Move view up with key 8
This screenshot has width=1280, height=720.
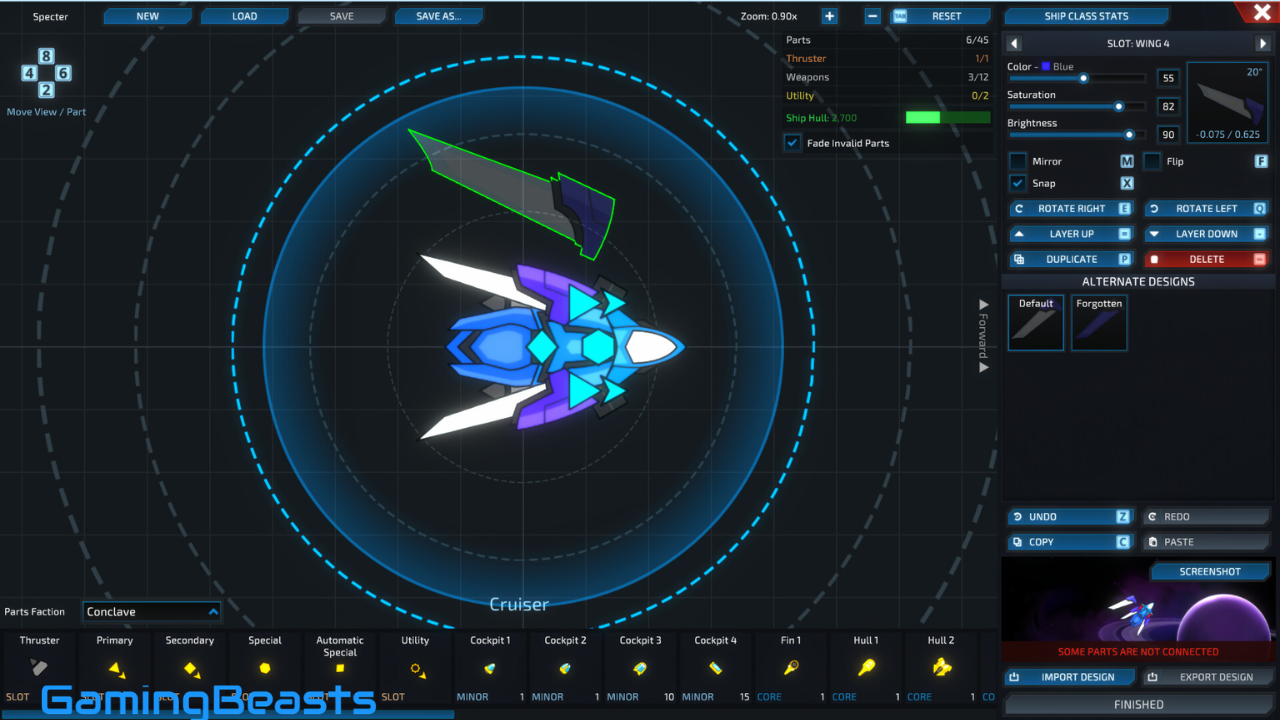point(46,56)
